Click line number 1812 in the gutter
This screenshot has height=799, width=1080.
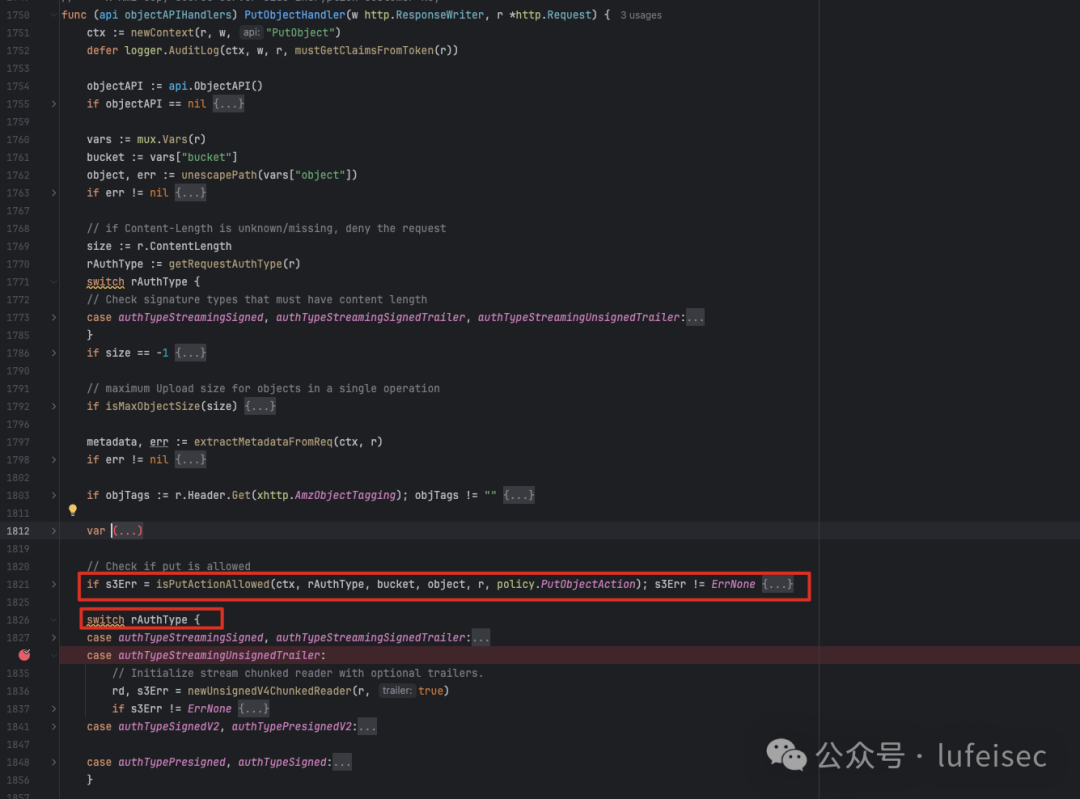tap(18, 531)
